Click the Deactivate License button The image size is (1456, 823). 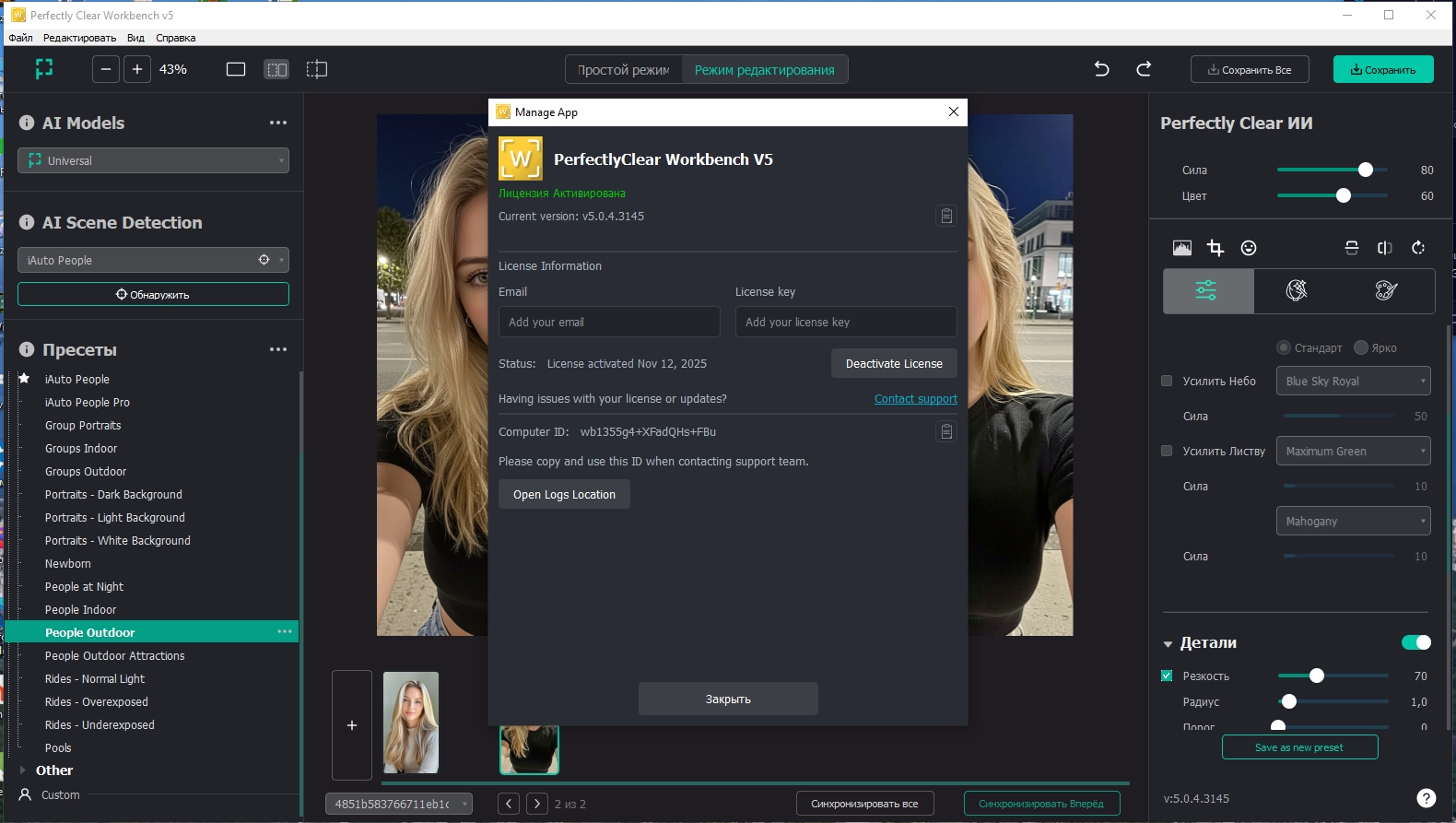click(x=894, y=363)
